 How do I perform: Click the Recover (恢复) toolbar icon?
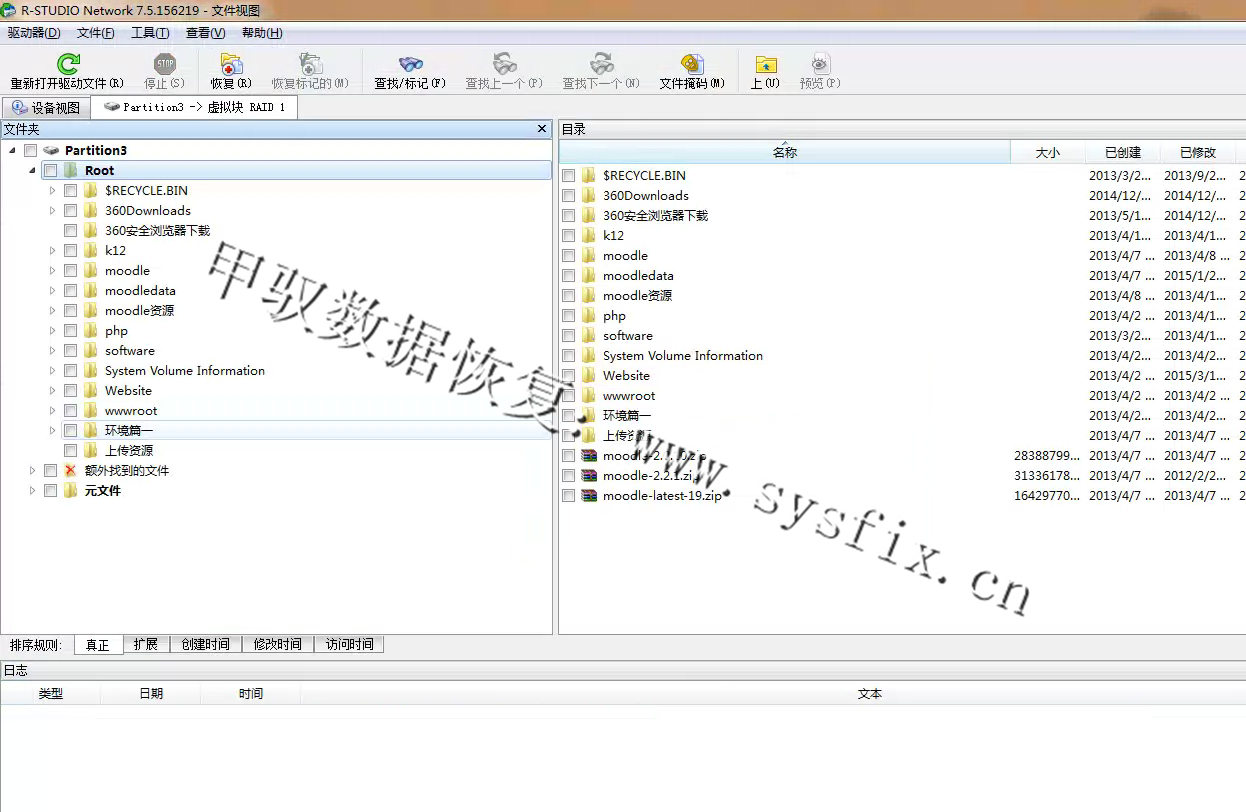(231, 64)
